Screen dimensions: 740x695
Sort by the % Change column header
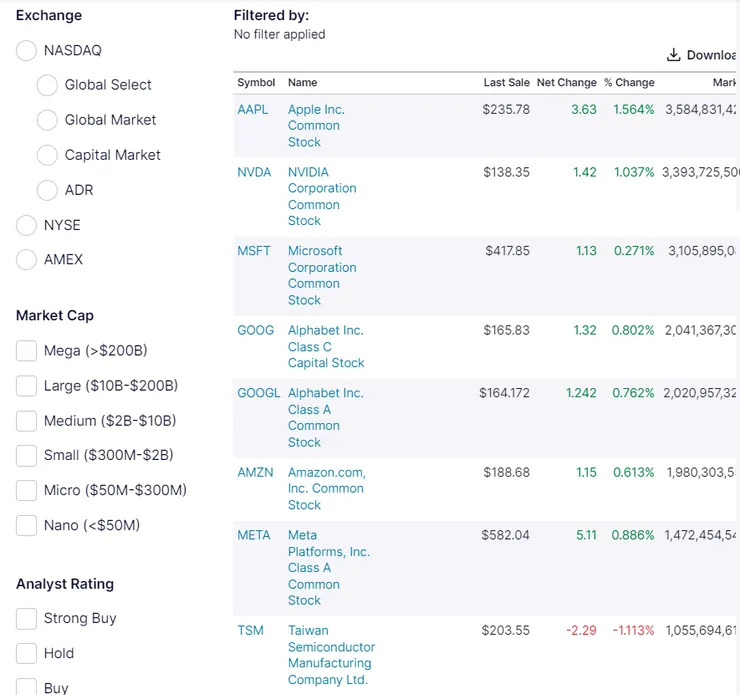629,83
